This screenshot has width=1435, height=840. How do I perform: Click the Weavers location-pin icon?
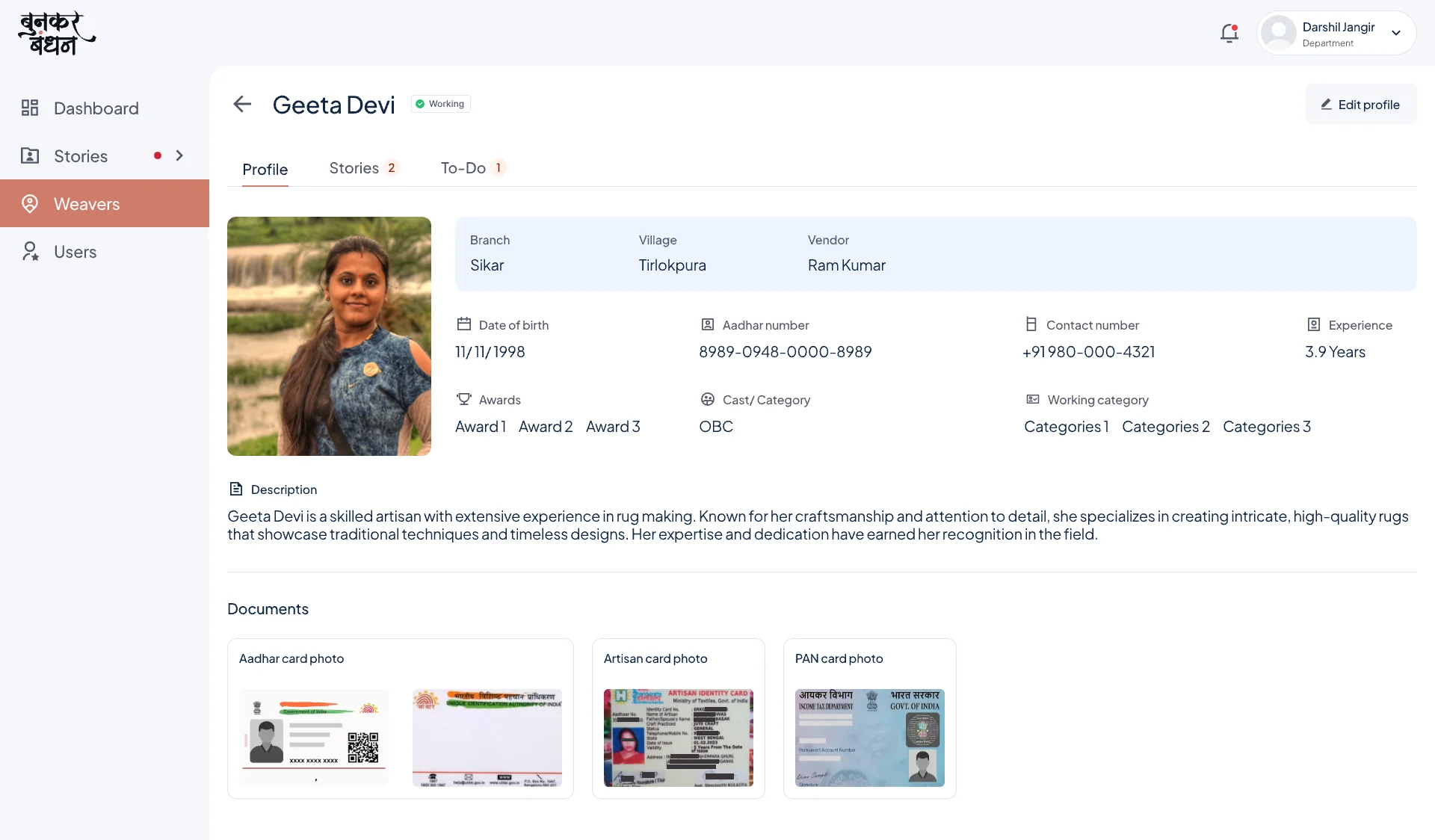[x=30, y=203]
